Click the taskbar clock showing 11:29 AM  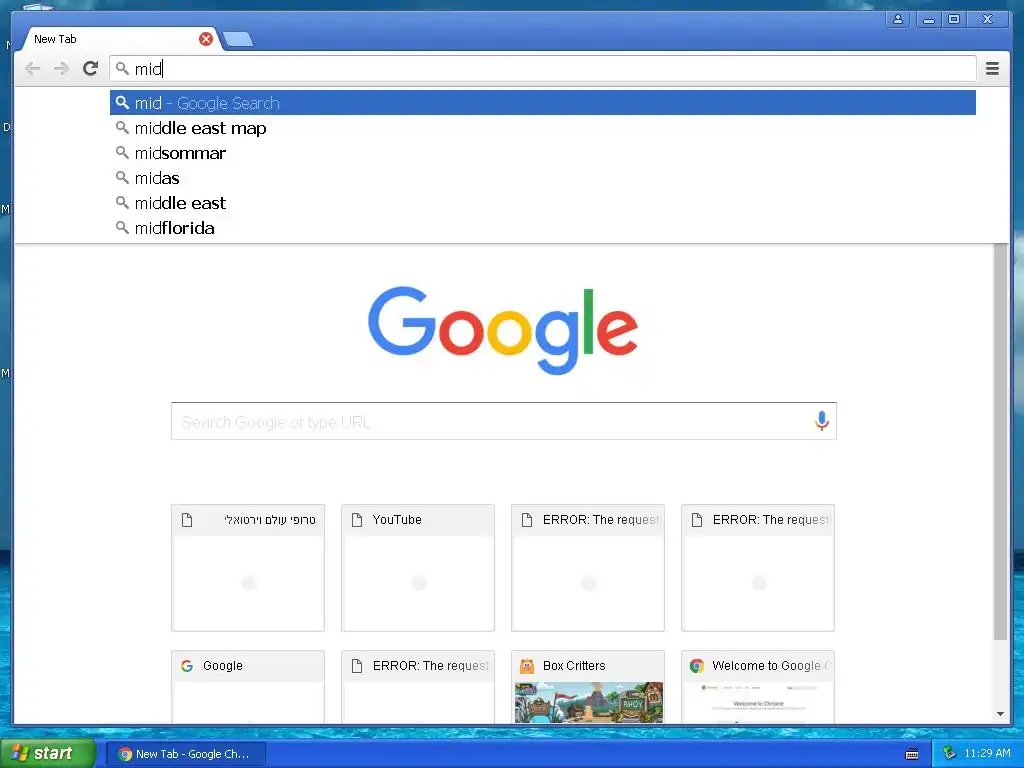pyautogui.click(x=987, y=753)
